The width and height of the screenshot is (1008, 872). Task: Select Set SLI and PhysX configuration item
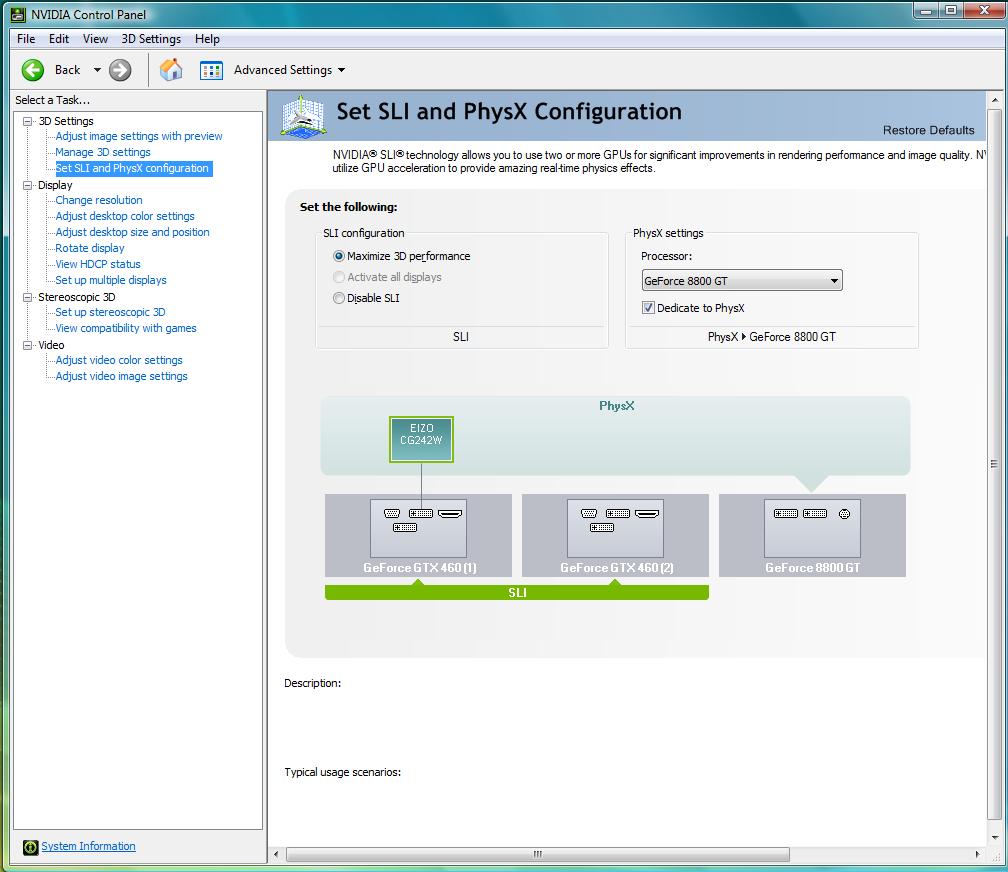pos(132,168)
